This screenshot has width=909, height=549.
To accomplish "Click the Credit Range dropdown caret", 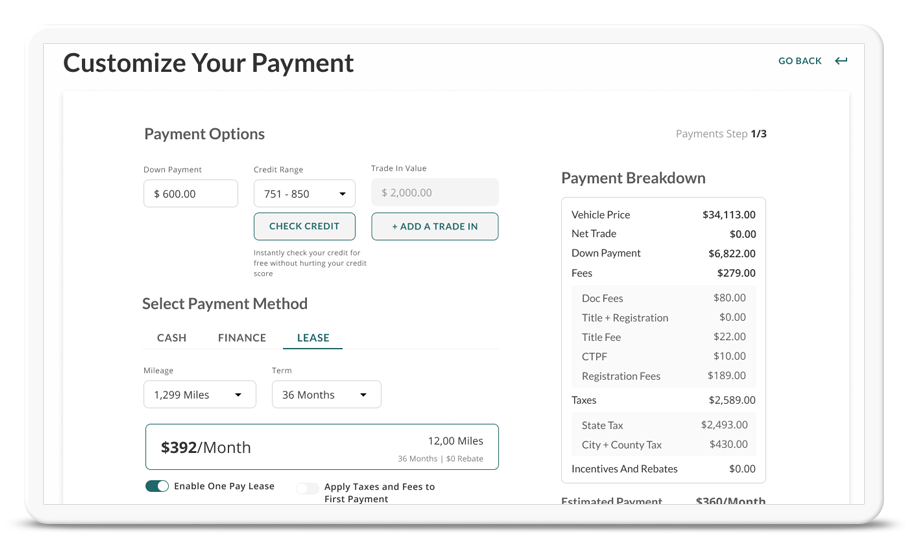I will click(342, 194).
